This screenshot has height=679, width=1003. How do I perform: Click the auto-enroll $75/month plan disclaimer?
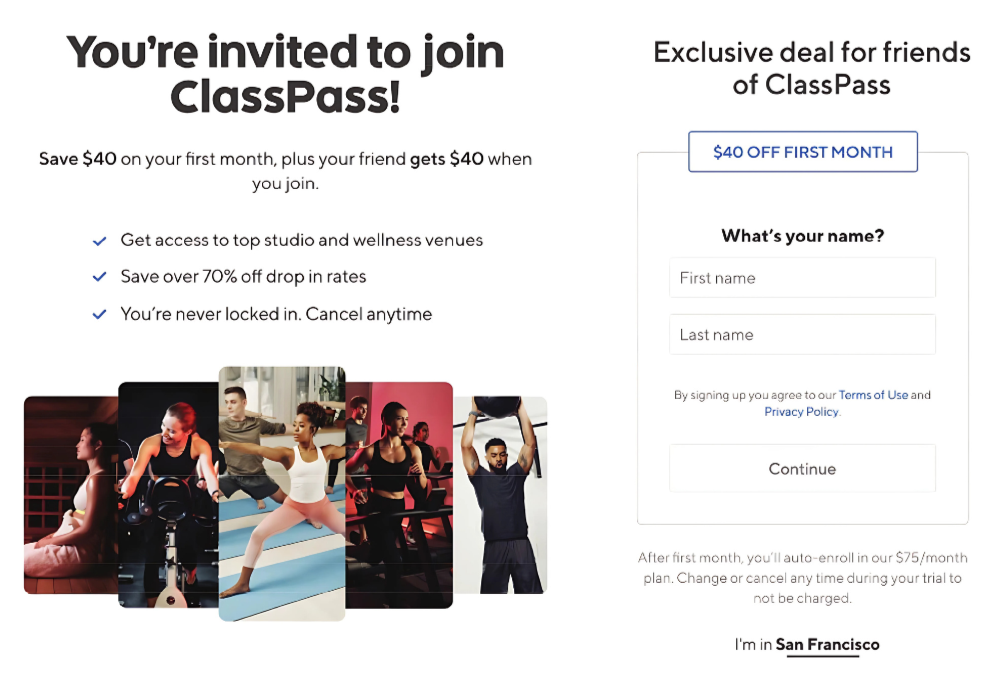[802, 578]
